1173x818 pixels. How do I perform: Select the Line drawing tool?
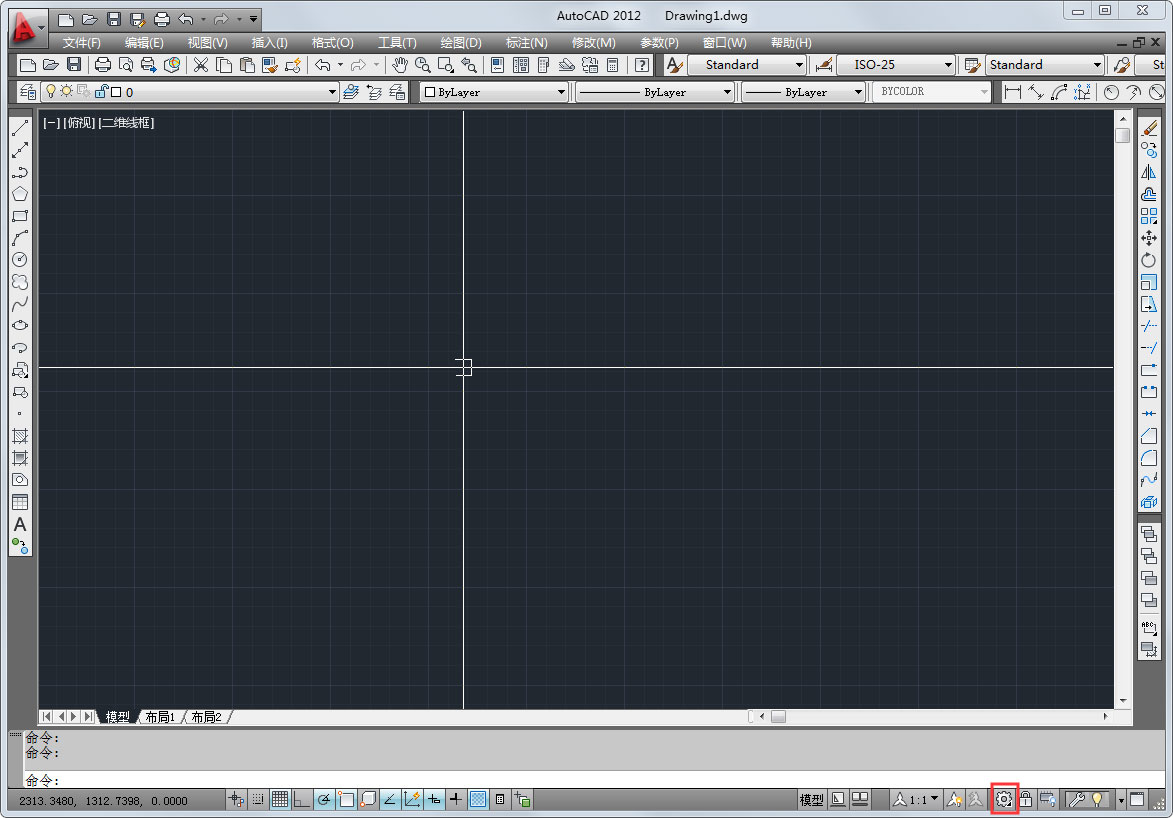21,127
